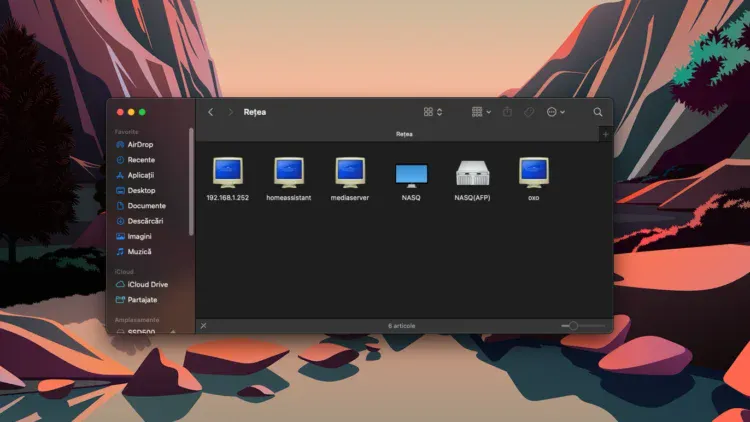Click the "6 articole" status text
Image resolution: width=750 pixels, height=422 pixels.
[402, 326]
